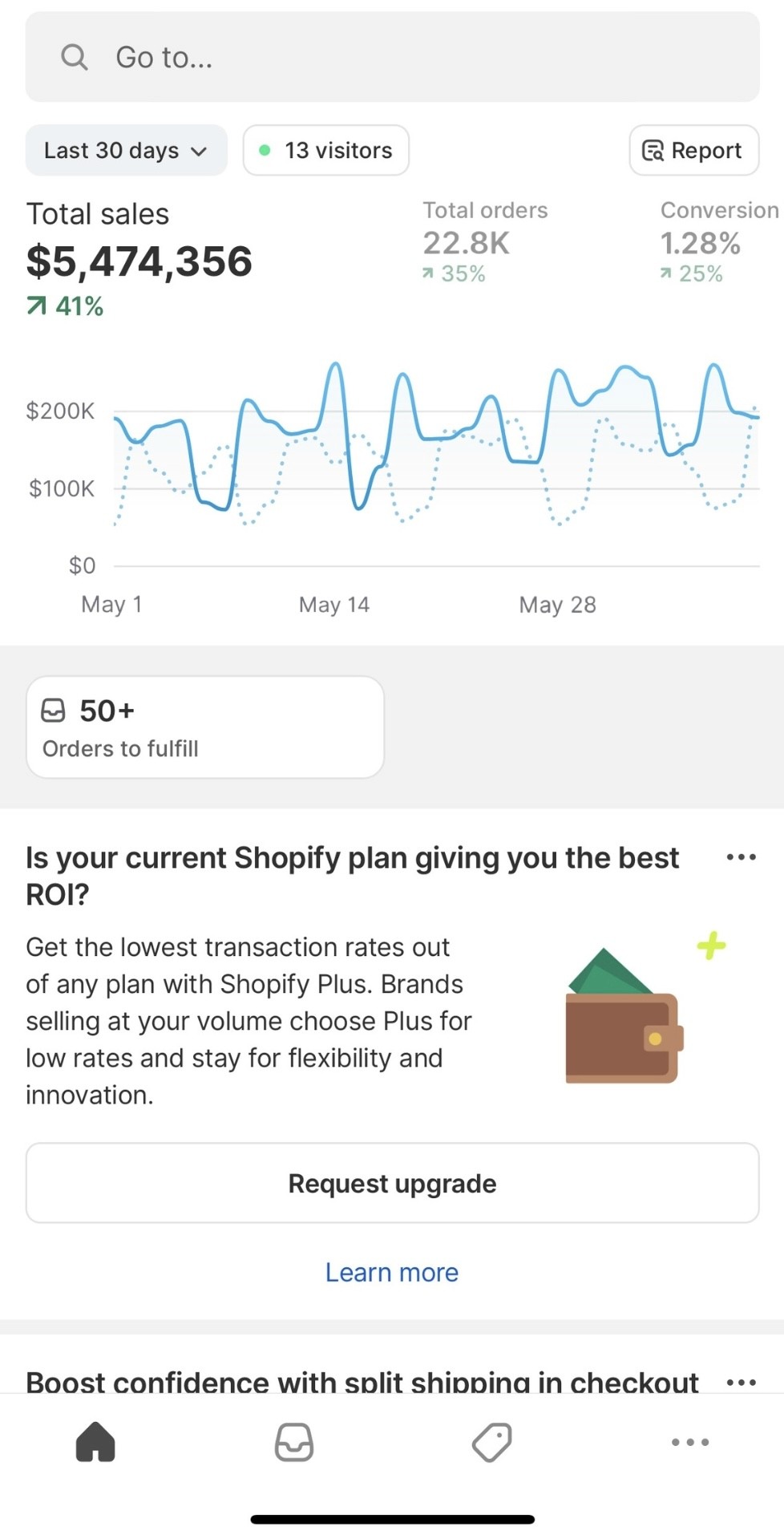784x1539 pixels.
Task: Expand the Last 30 days date range dropdown
Action: [x=126, y=150]
